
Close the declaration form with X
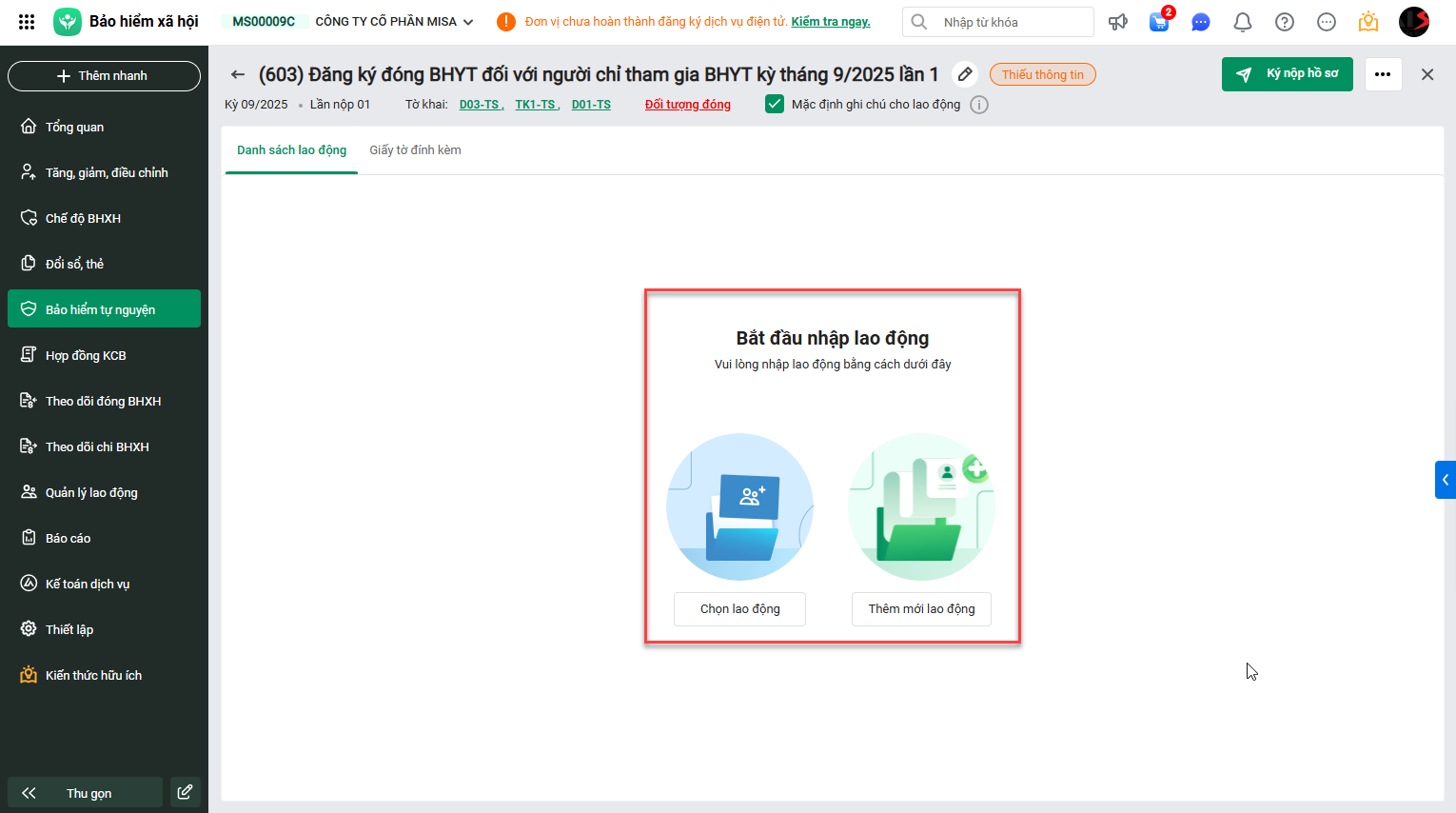[1427, 74]
